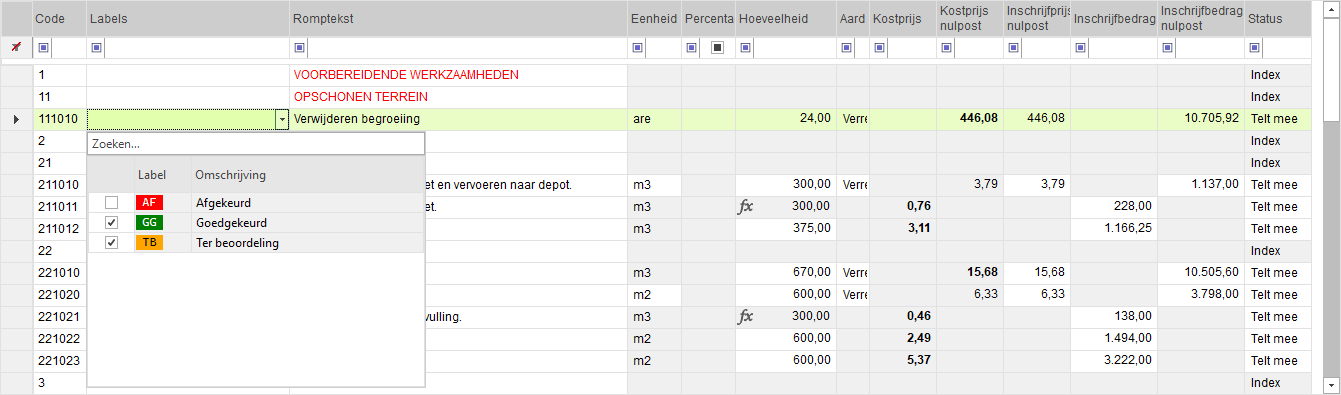Click the fx formula icon in row 211011
The height and width of the screenshot is (395, 1341).
click(x=746, y=207)
